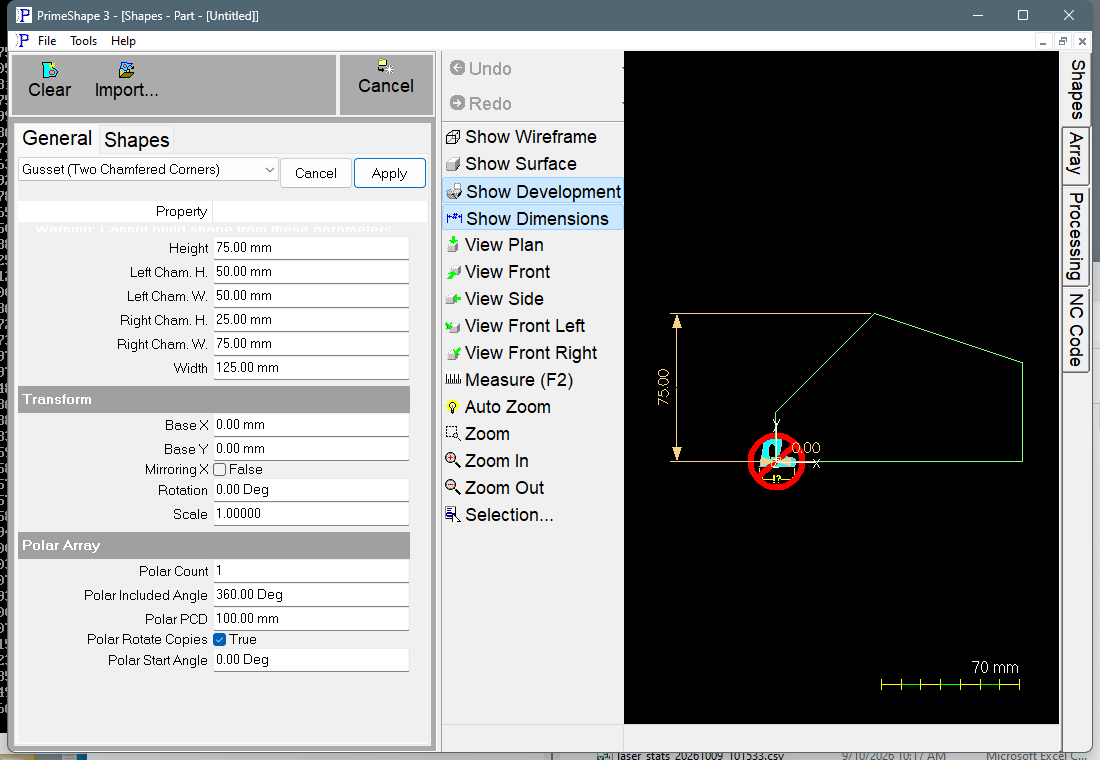
Task: Toggle Show Development option
Action: click(533, 191)
